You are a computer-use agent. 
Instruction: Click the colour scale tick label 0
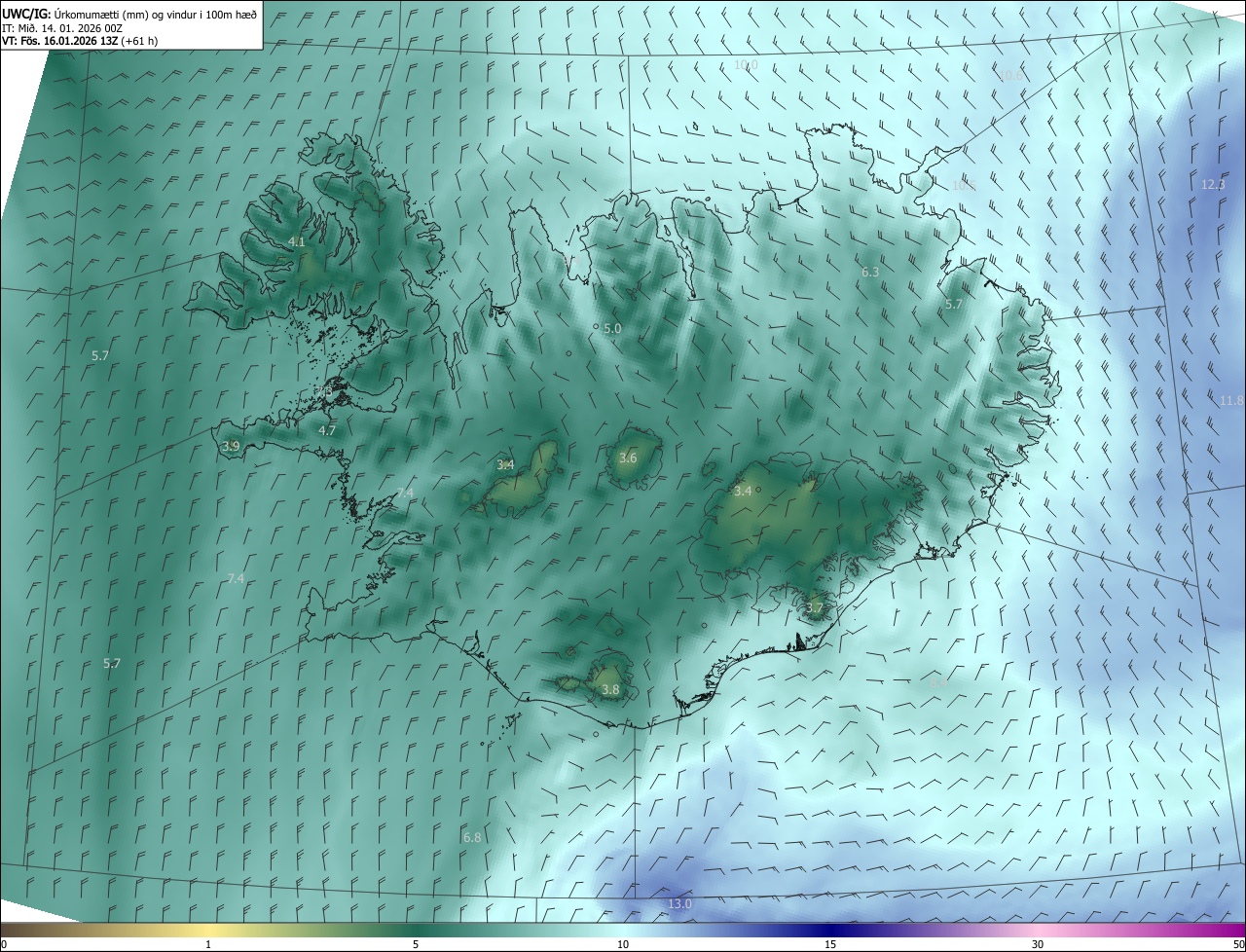[4, 945]
